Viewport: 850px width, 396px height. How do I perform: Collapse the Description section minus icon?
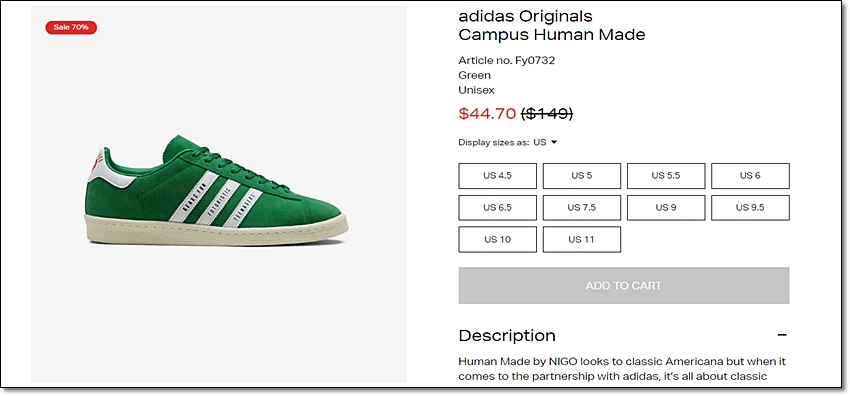(x=782, y=335)
